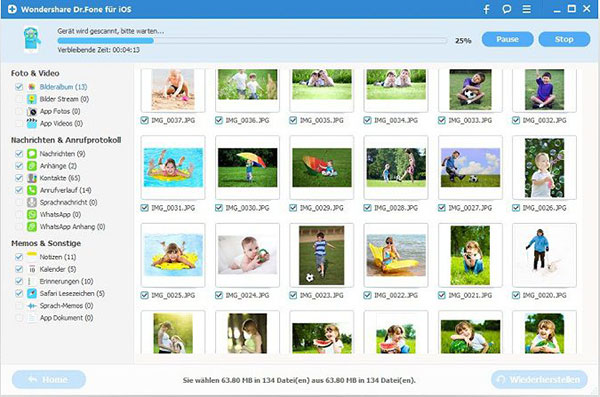600x397 pixels.
Task: Open the IMG_0020.JPG snow thumbnail
Action: point(544,255)
